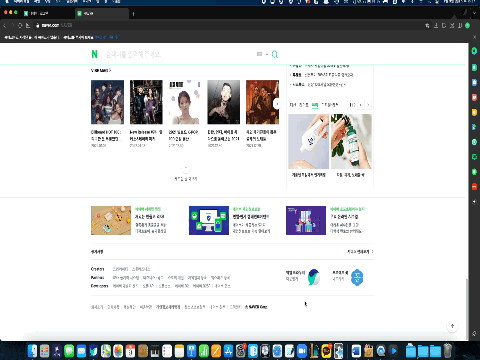Expand the search box dropdown arrow

(267, 54)
